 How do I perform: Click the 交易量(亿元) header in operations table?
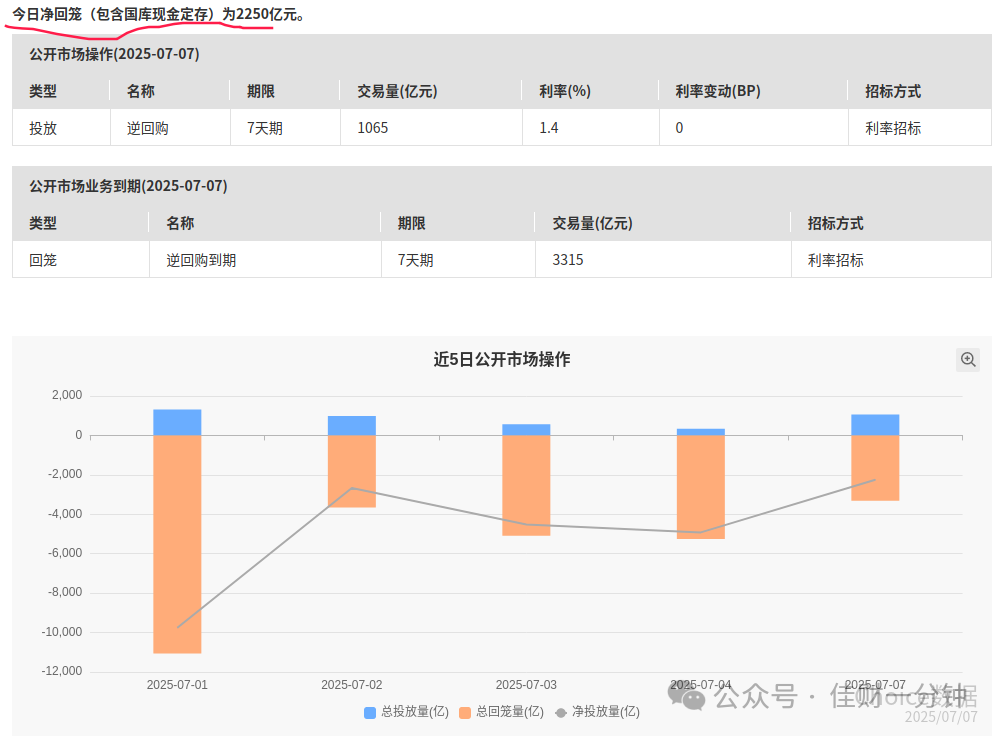click(x=398, y=91)
